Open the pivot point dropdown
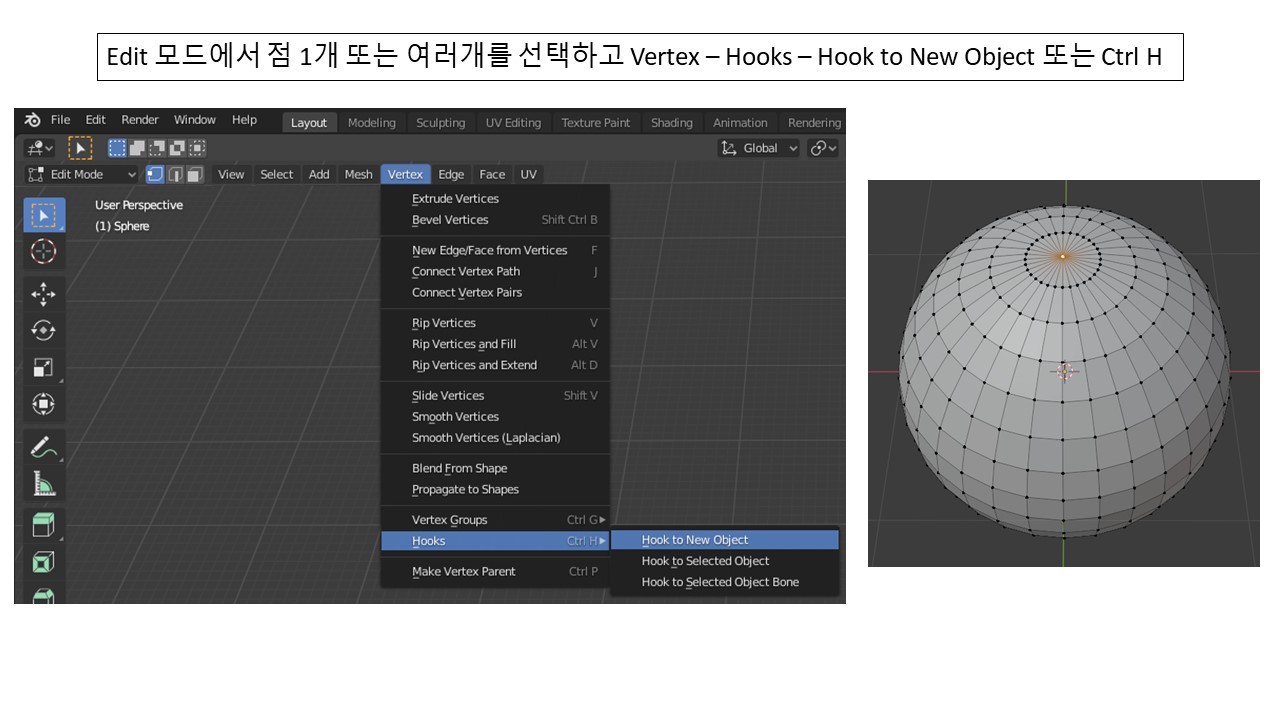Viewport: 1280px width, 720px height. point(824,148)
